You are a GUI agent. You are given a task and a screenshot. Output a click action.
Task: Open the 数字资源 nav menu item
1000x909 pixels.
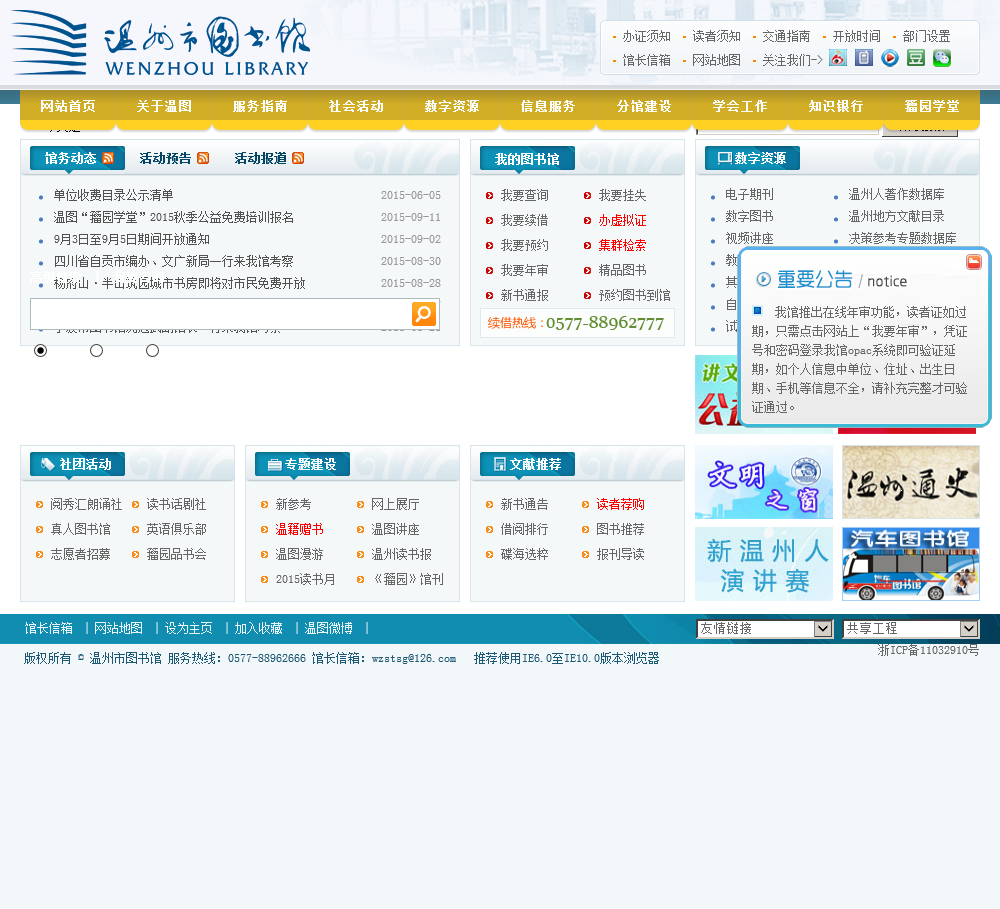(x=452, y=107)
